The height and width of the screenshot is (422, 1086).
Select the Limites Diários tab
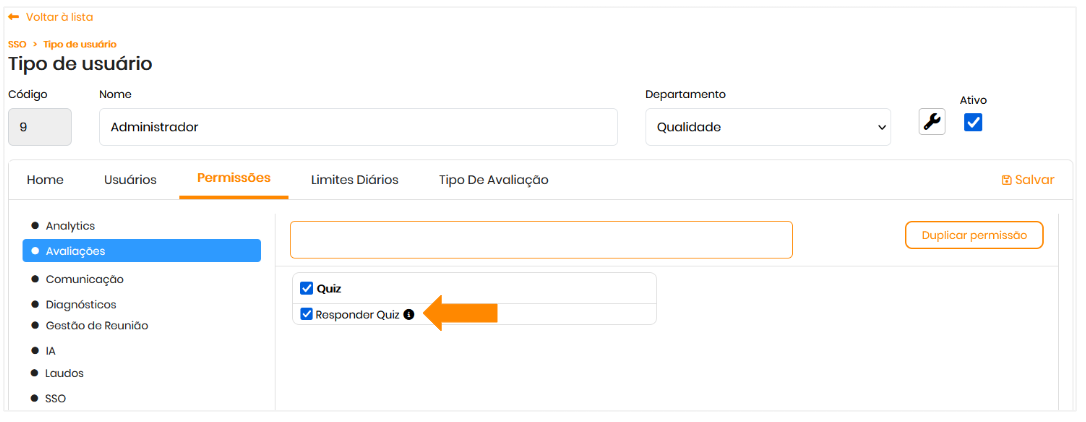[x=354, y=180]
